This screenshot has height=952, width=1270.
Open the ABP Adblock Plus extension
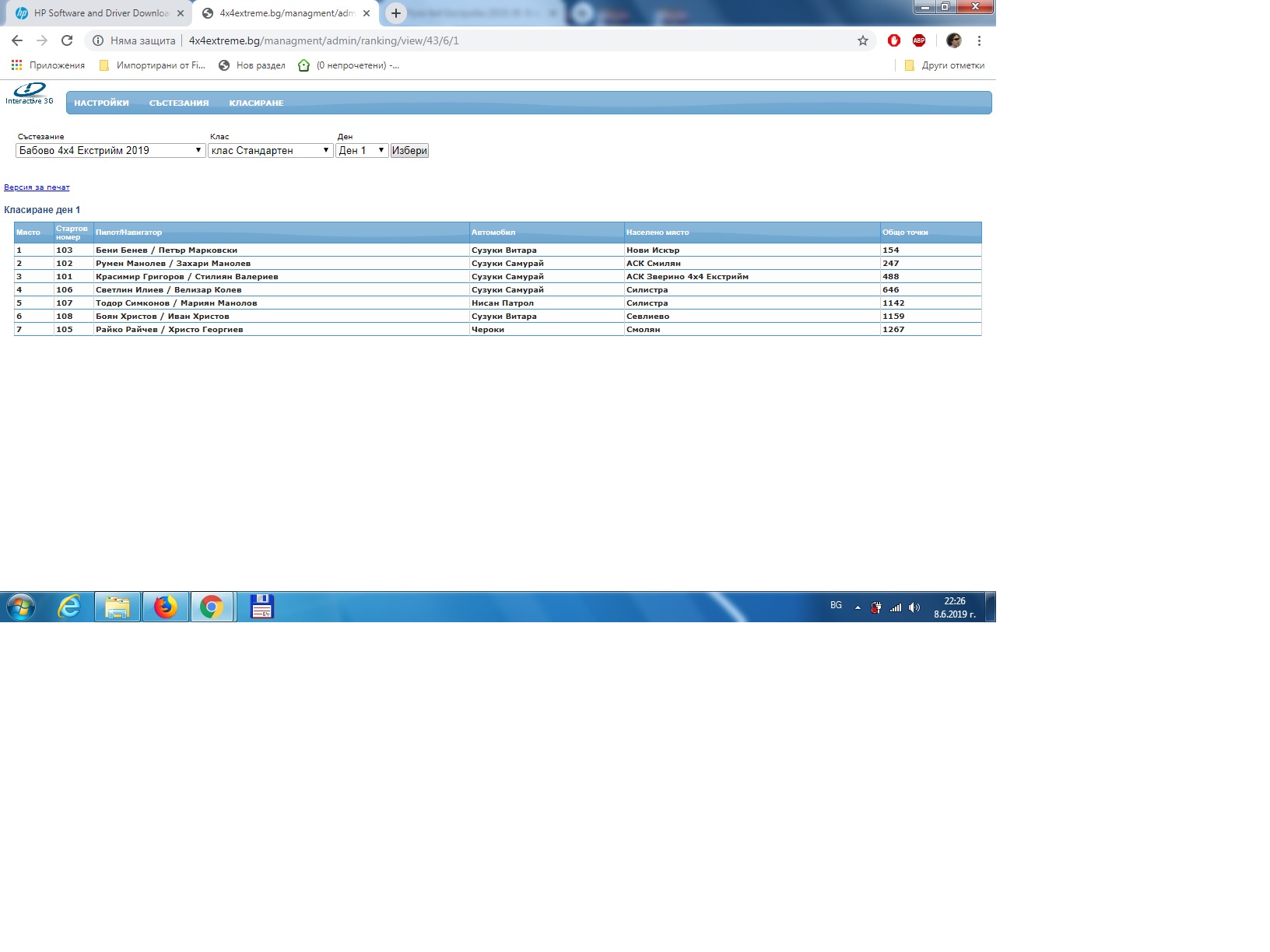click(919, 40)
